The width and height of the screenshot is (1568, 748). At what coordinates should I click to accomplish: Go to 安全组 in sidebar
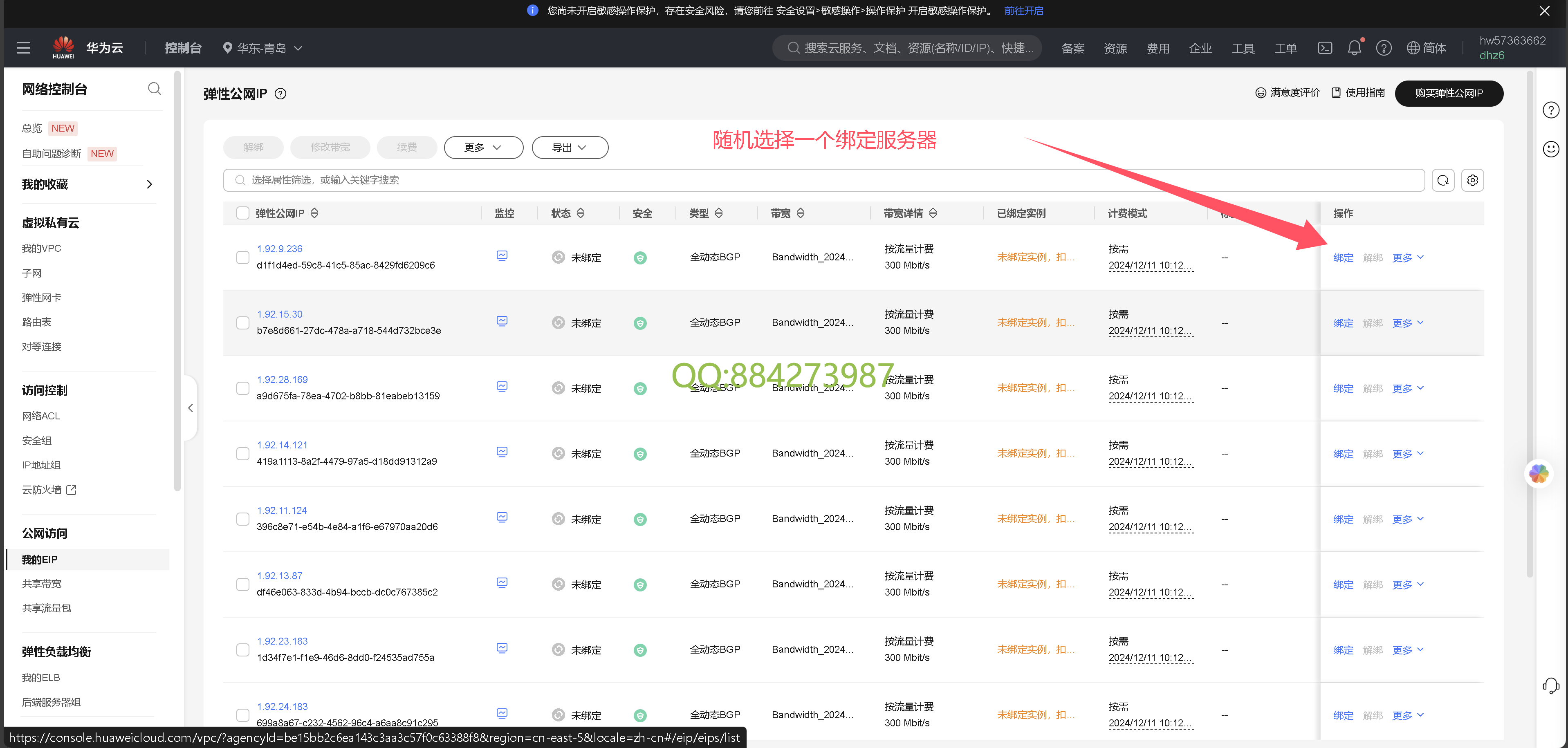coord(36,440)
